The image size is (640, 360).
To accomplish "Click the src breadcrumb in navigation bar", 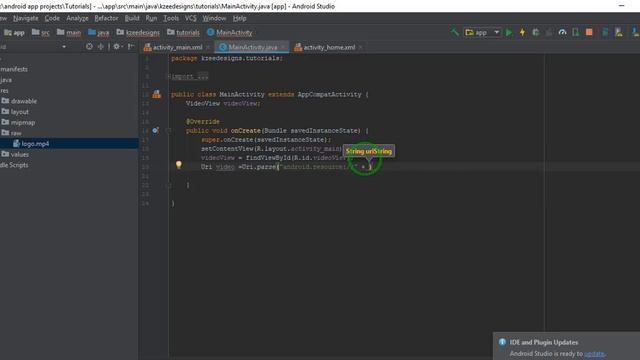I will point(40,32).
